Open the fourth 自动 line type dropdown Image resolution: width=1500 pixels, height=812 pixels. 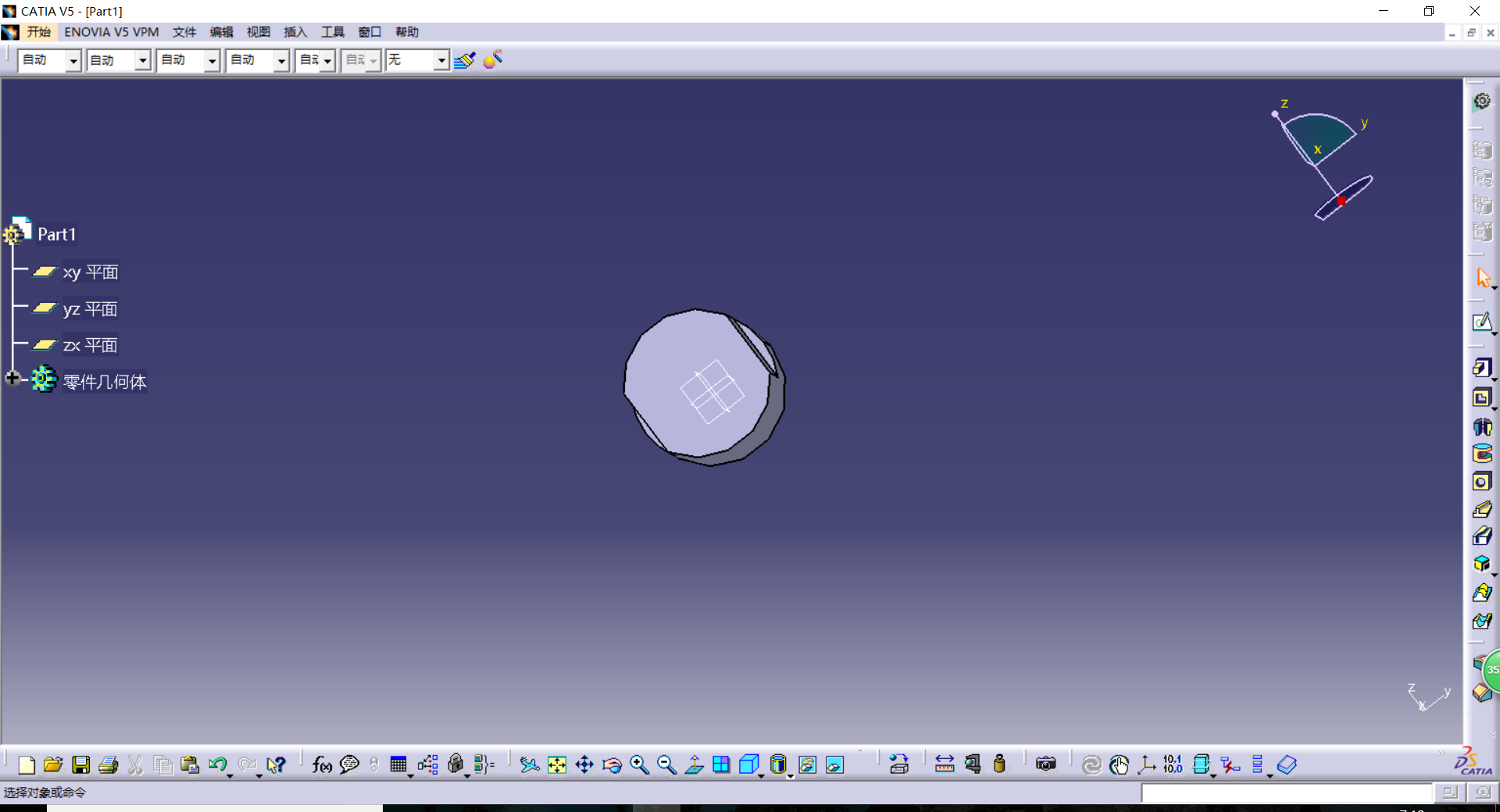[281, 60]
